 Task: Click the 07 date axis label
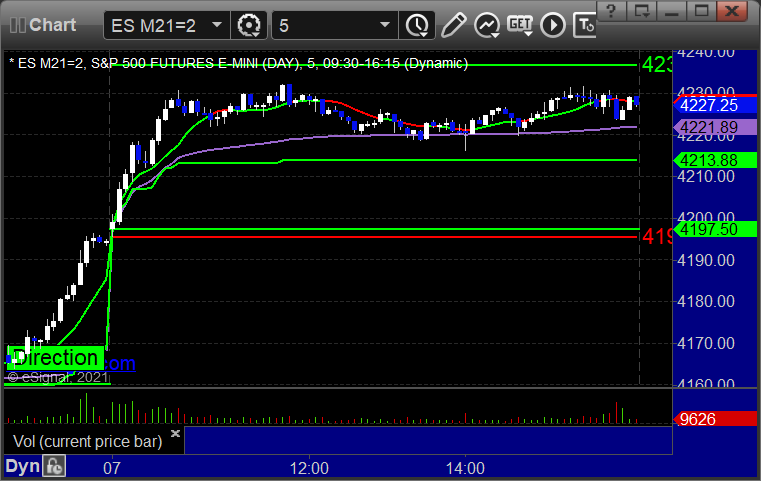(112, 468)
